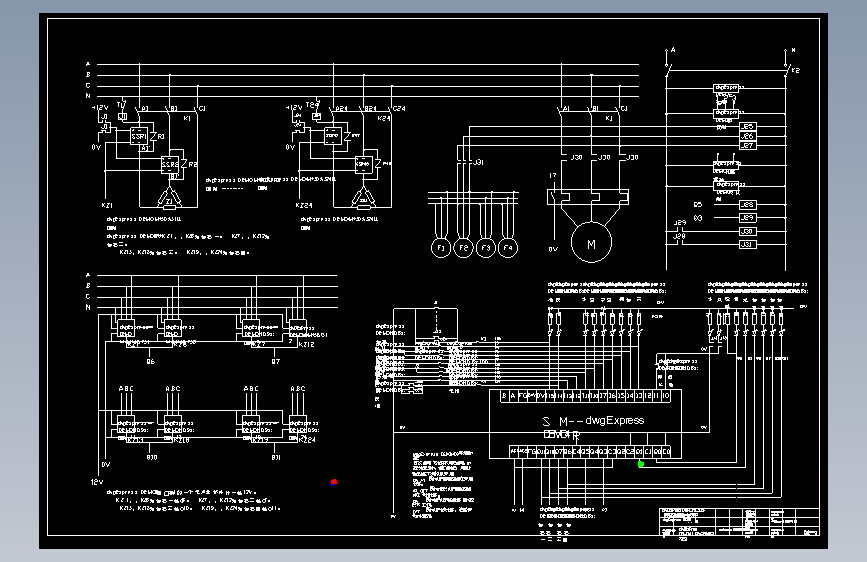Click the T24 label in second circuit
The height and width of the screenshot is (562, 867).
312,105
